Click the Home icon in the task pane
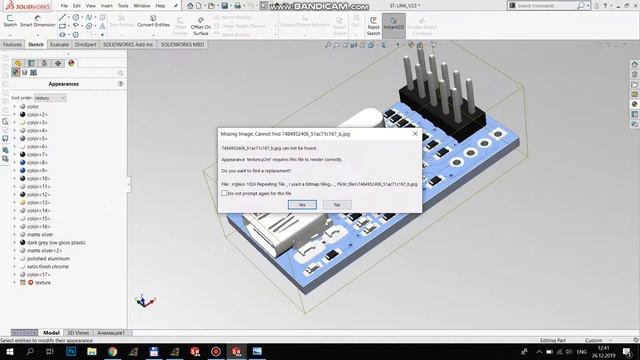Screen dimensions: 640x360 click(634, 64)
